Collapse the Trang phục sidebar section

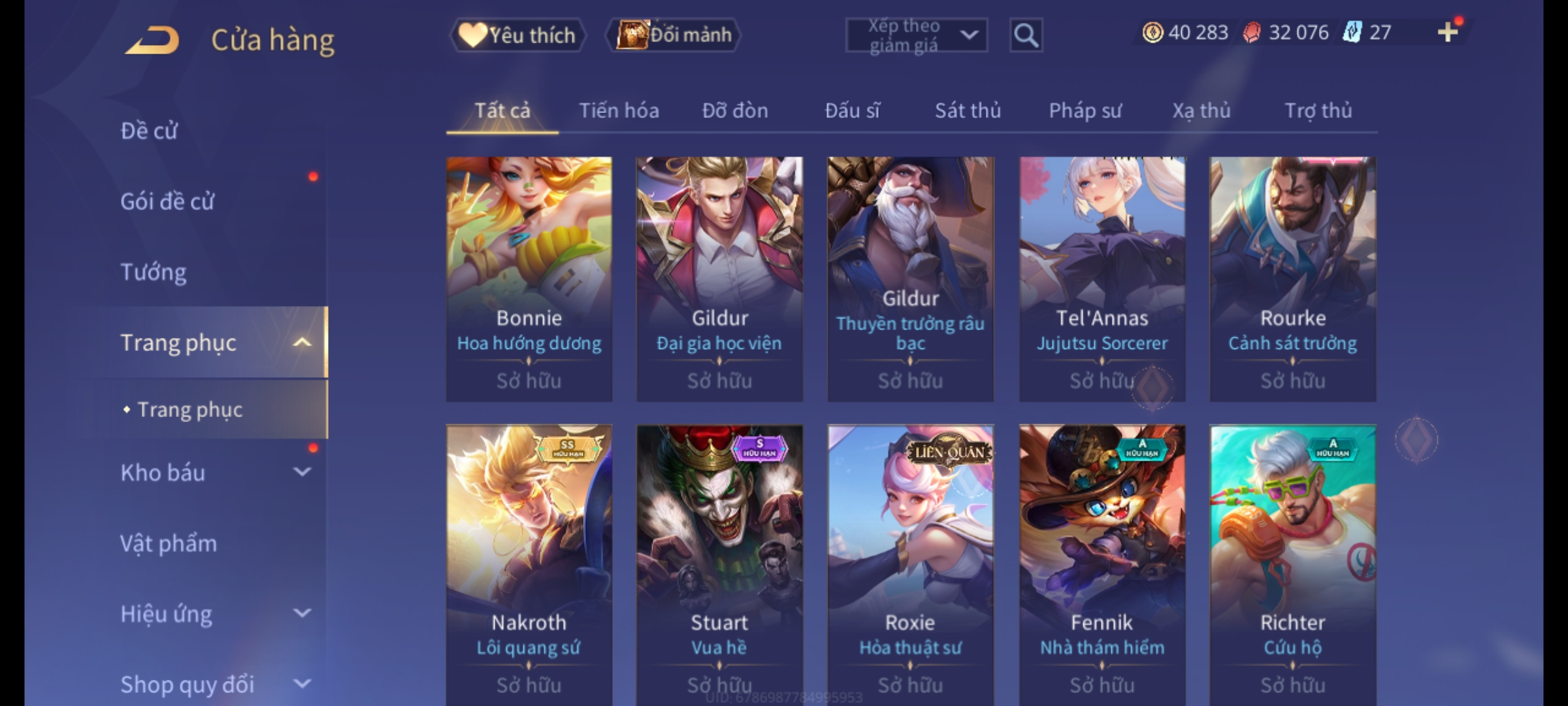pos(302,343)
